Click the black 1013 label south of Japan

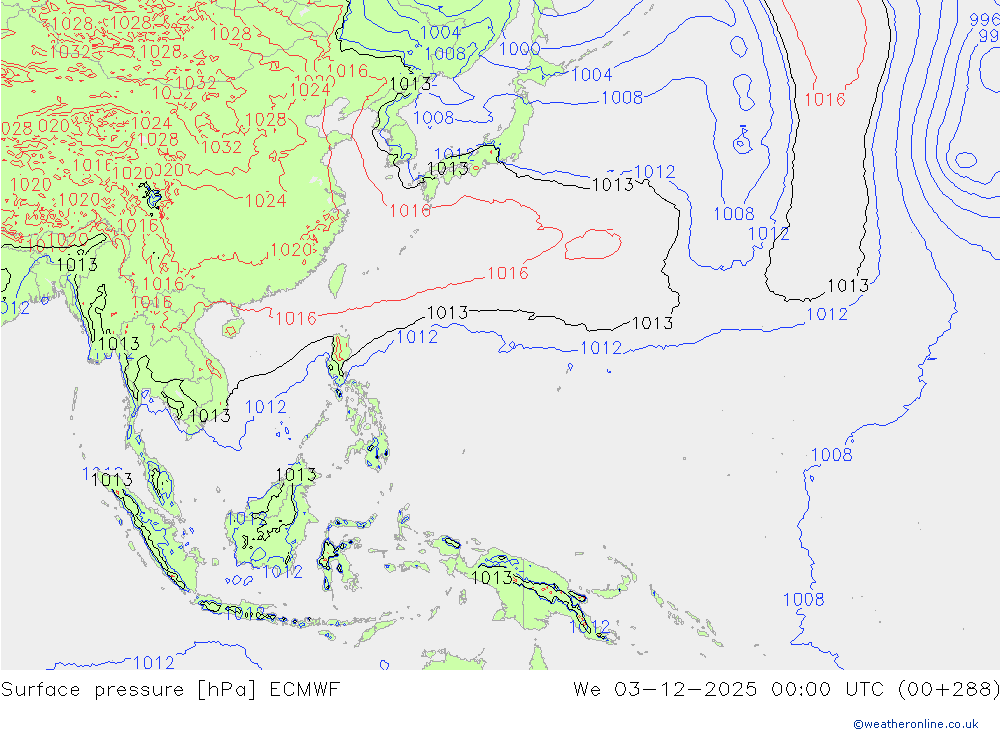tap(613, 185)
